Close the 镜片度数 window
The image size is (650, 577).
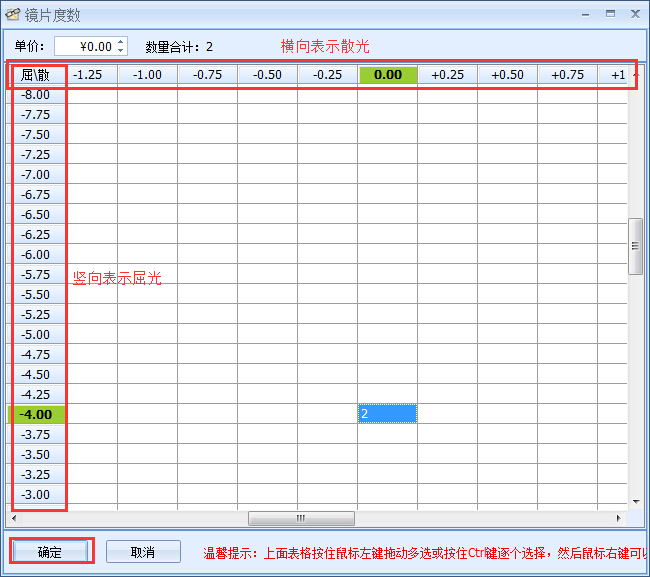coord(635,14)
